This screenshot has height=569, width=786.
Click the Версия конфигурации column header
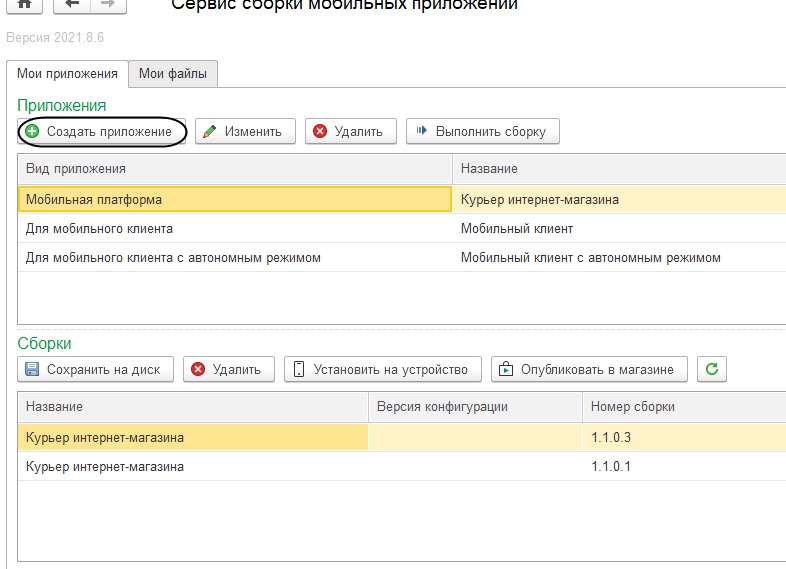pyautogui.click(x=475, y=407)
